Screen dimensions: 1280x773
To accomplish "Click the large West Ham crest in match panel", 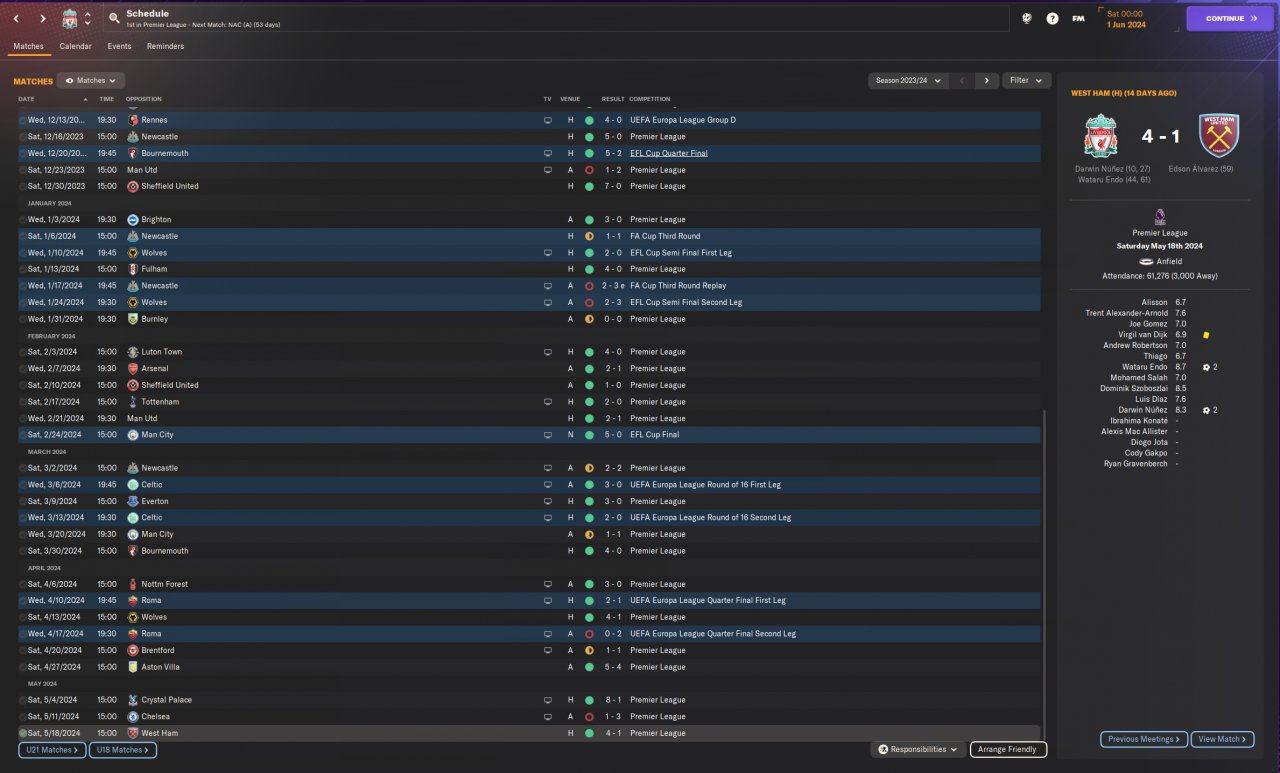I will [1218, 136].
